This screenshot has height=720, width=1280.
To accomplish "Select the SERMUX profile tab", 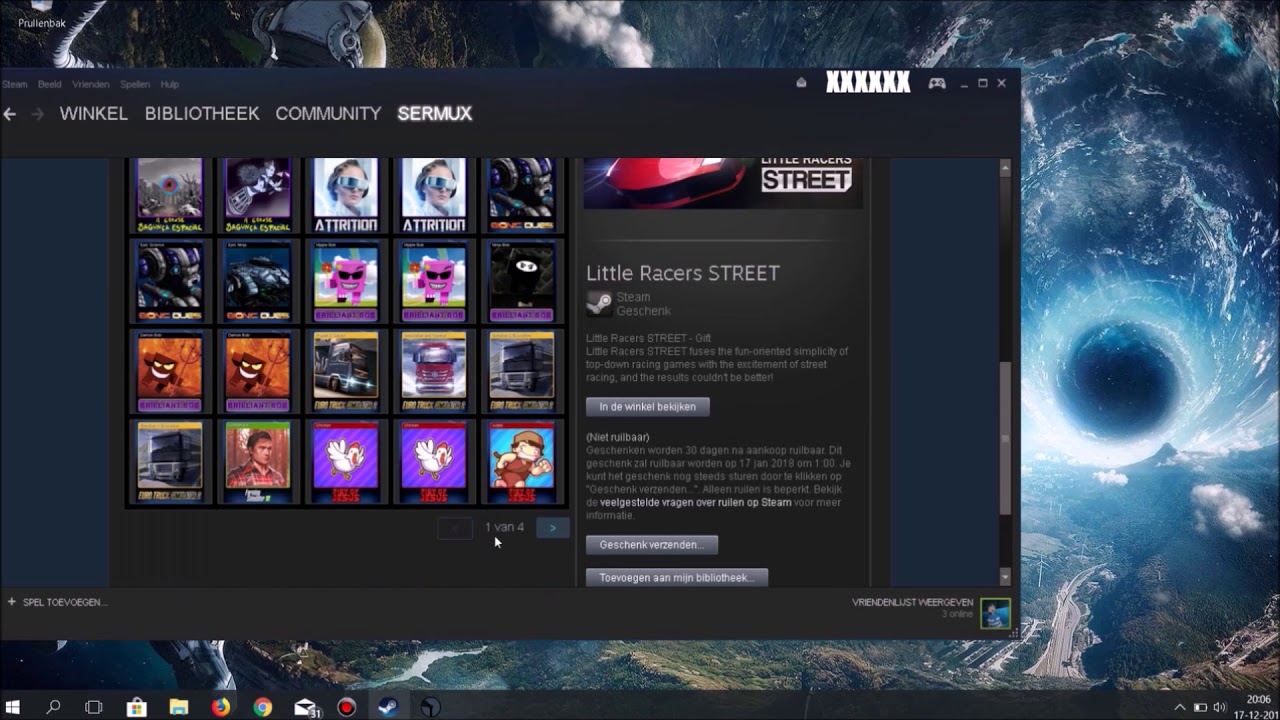I will tap(434, 114).
